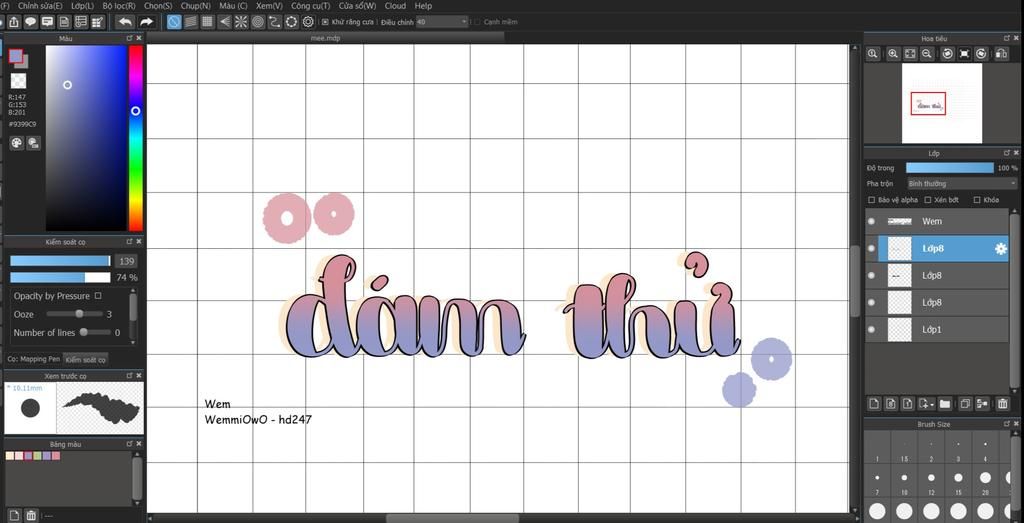Enable the vanishing point snap guide
This screenshot has width=1024, height=523.
tap(225, 22)
